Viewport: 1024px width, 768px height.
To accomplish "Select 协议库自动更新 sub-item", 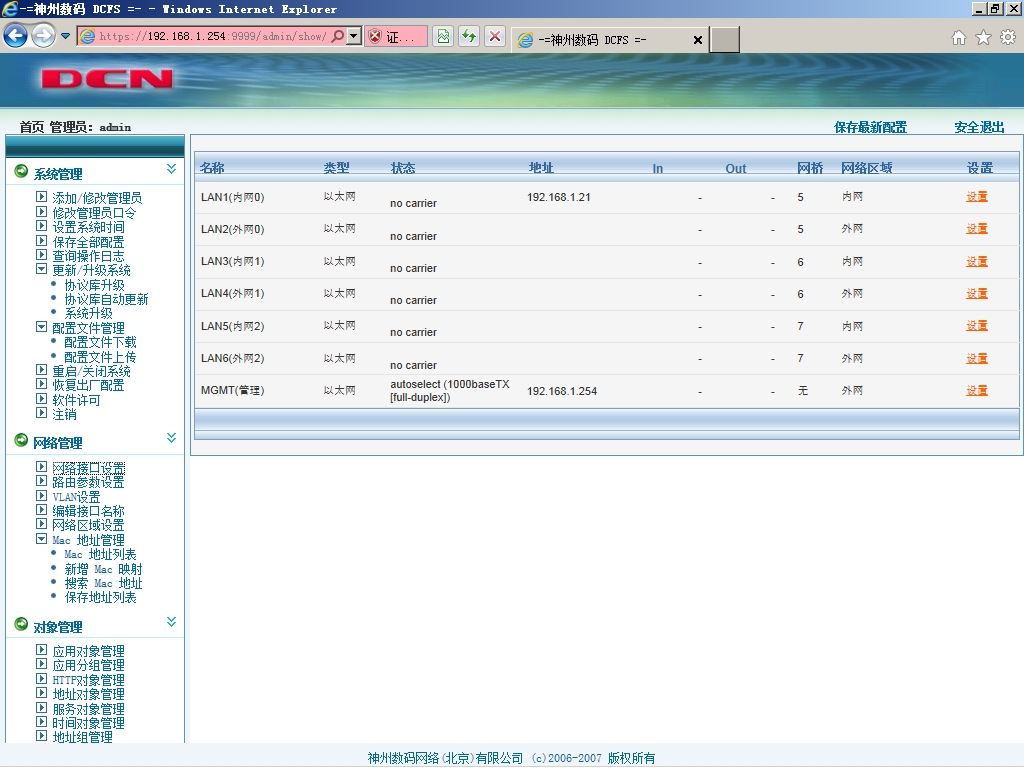I will 106,299.
